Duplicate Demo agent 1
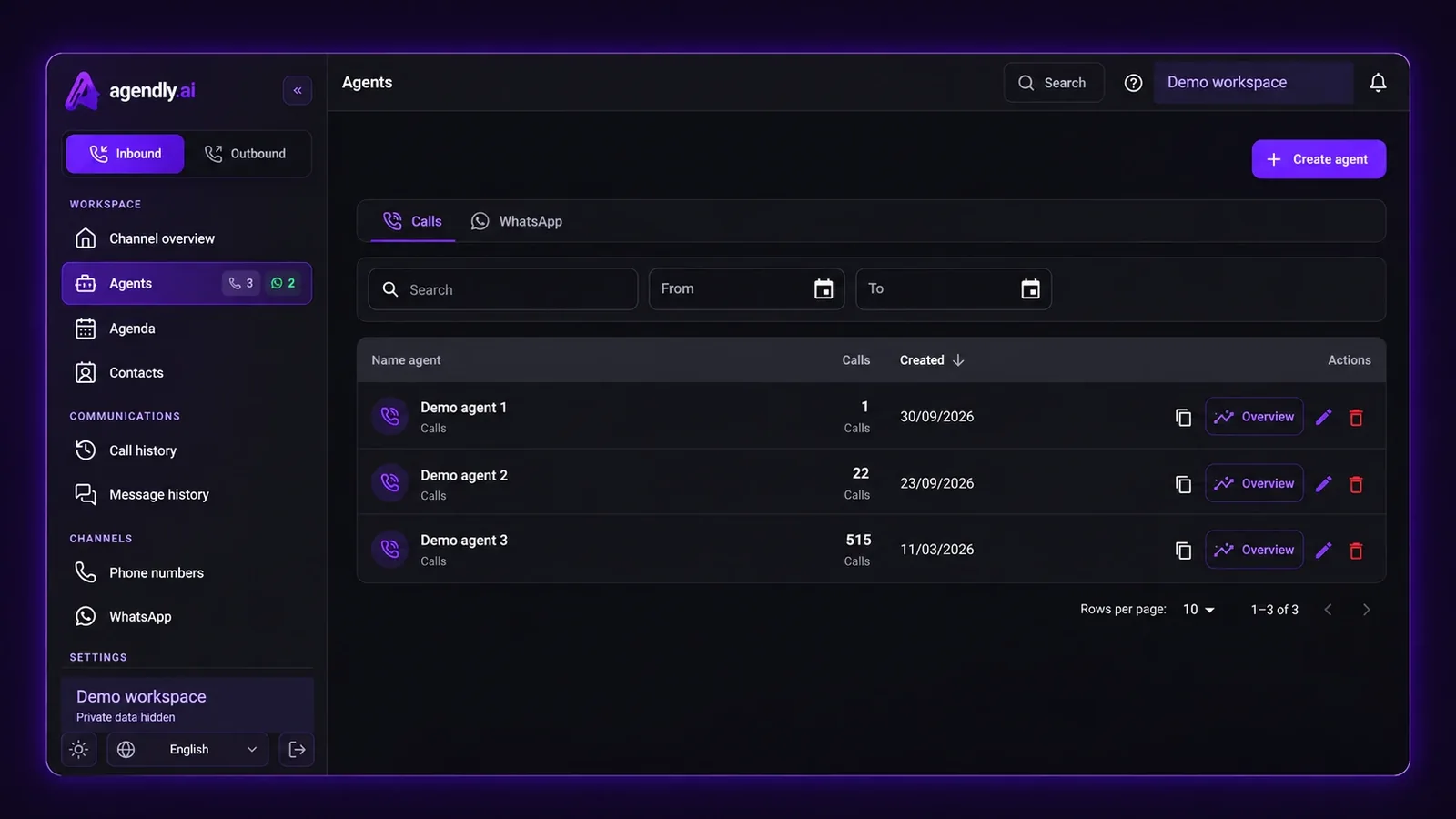Viewport: 1456px width, 819px height. (1183, 417)
